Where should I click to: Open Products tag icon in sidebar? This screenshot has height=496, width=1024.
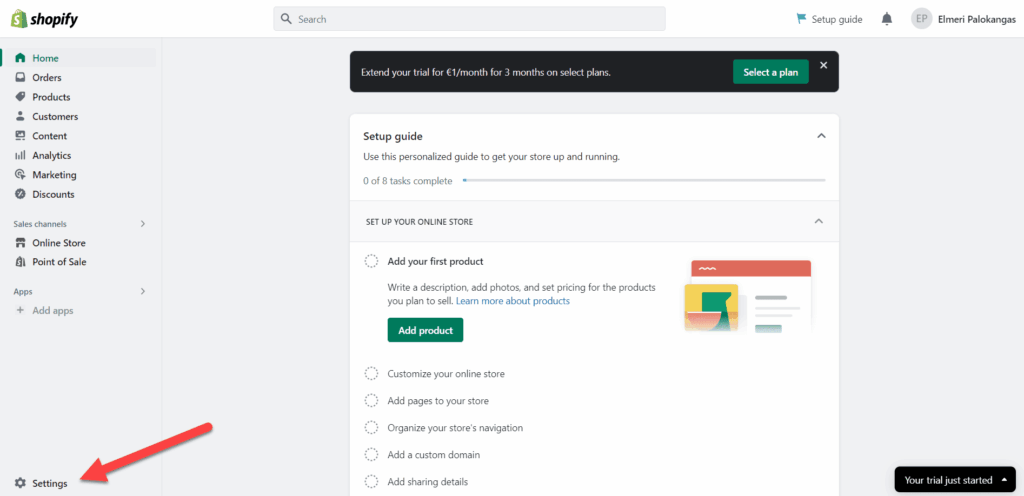(x=20, y=97)
